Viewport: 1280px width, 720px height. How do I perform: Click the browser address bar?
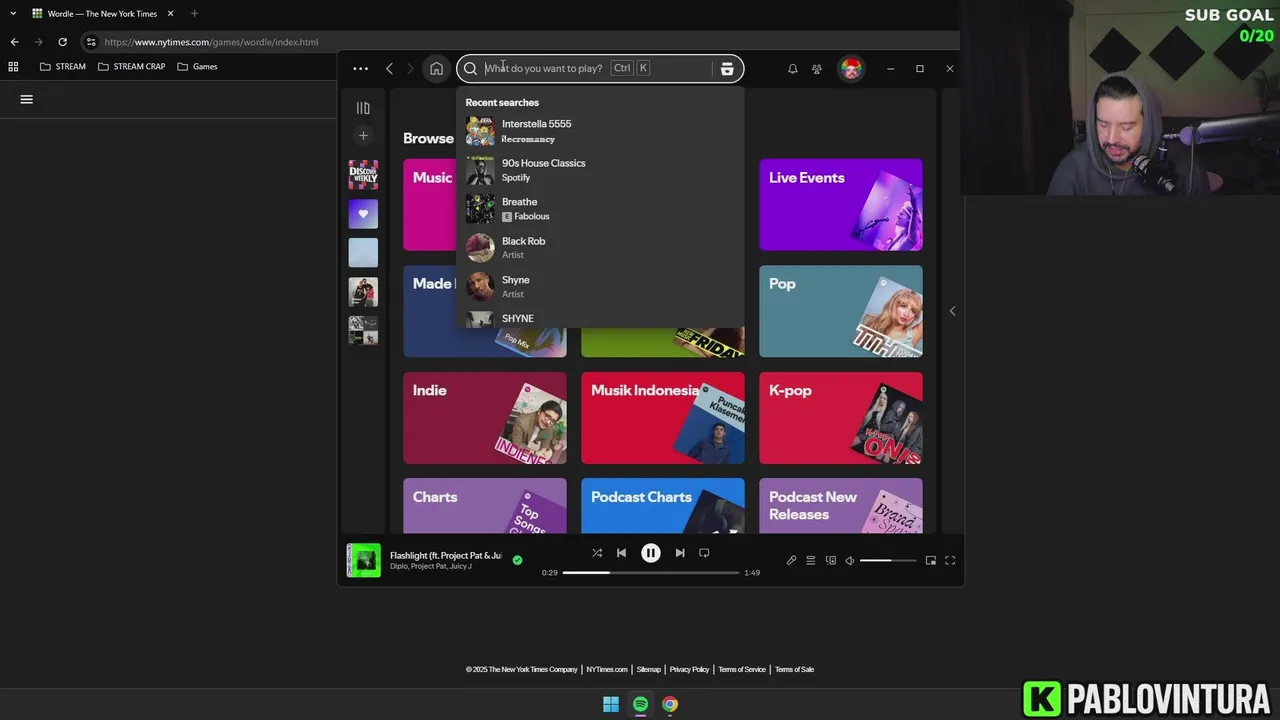coord(520,42)
